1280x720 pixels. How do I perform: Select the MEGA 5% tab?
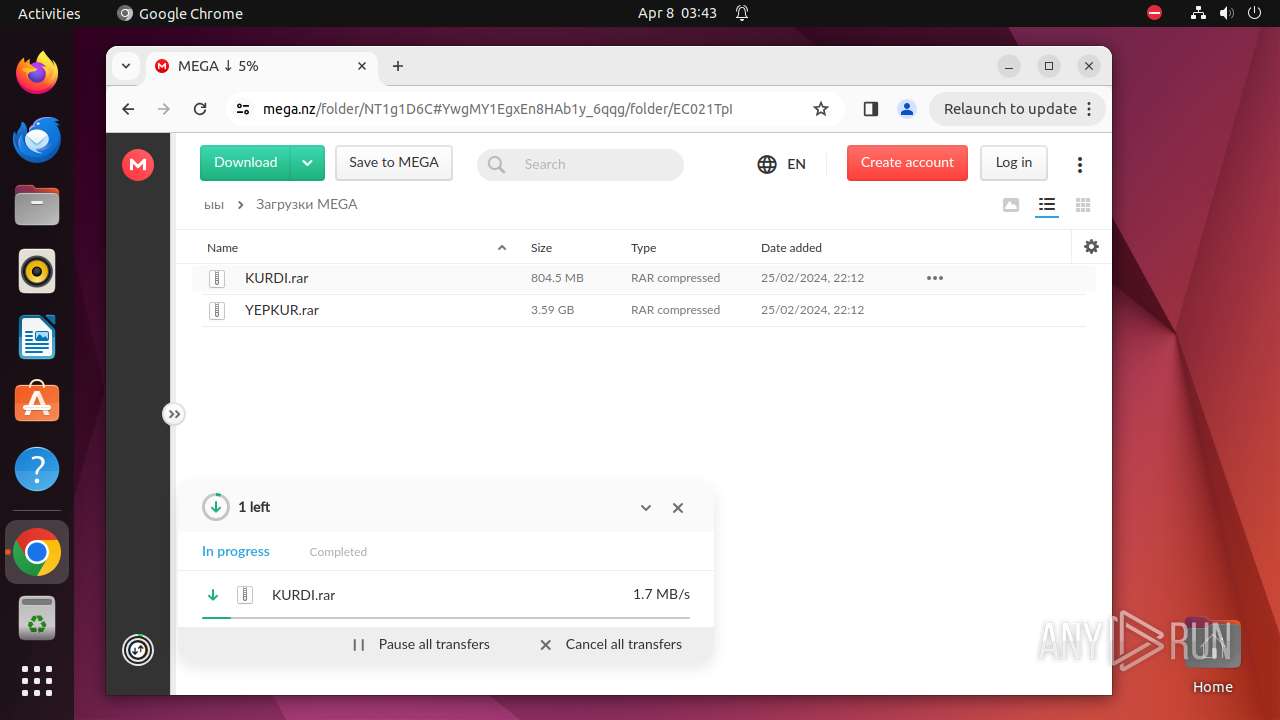coord(262,66)
